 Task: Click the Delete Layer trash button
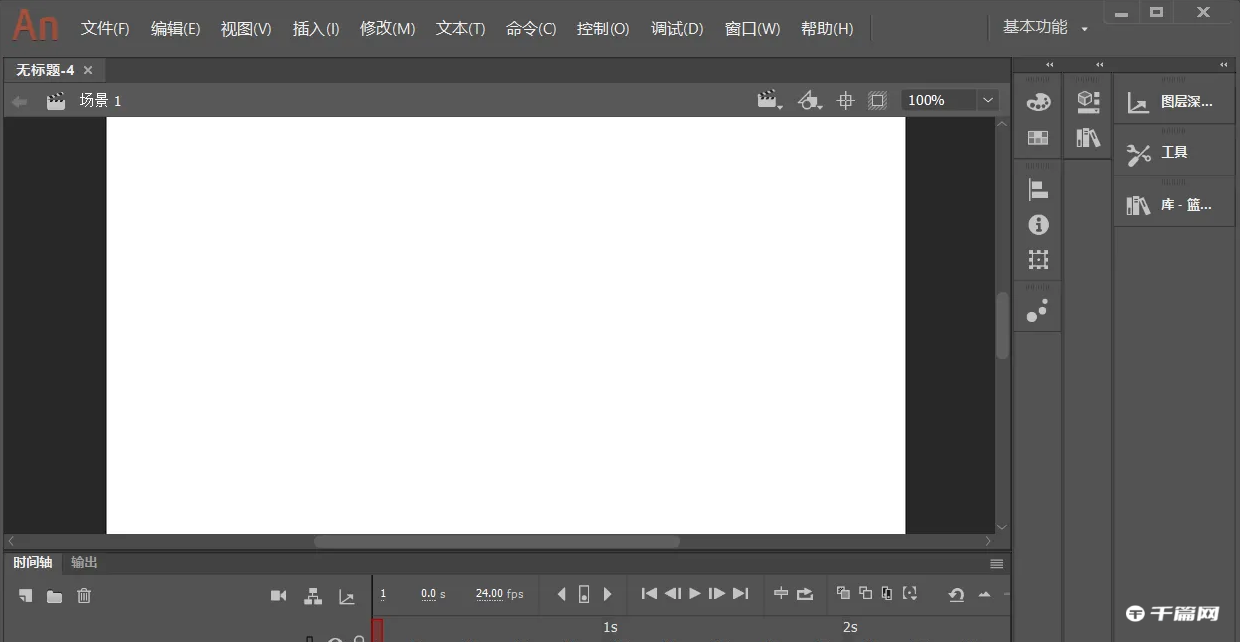tap(84, 595)
